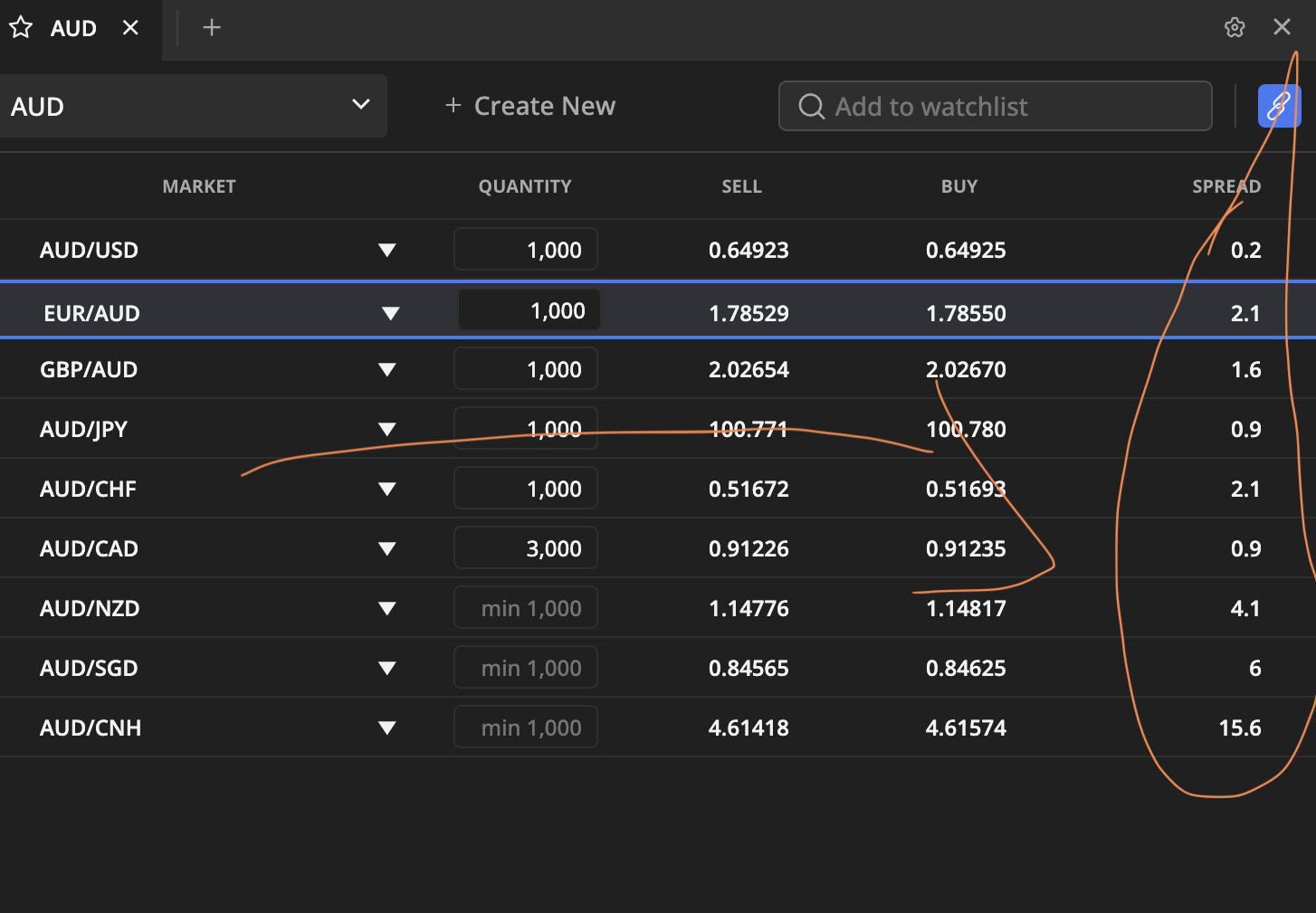Buy EUR/AUD at 1.78550

click(966, 313)
